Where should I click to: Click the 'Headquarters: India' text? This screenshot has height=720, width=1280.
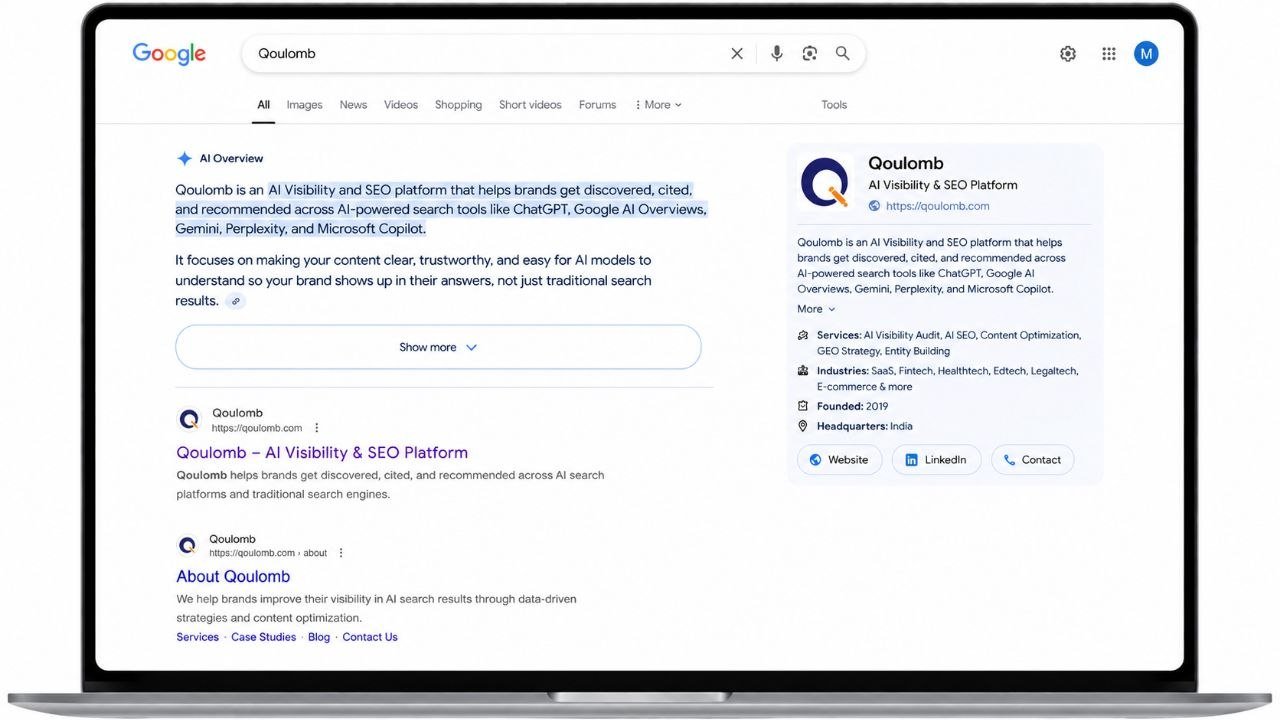pos(864,426)
